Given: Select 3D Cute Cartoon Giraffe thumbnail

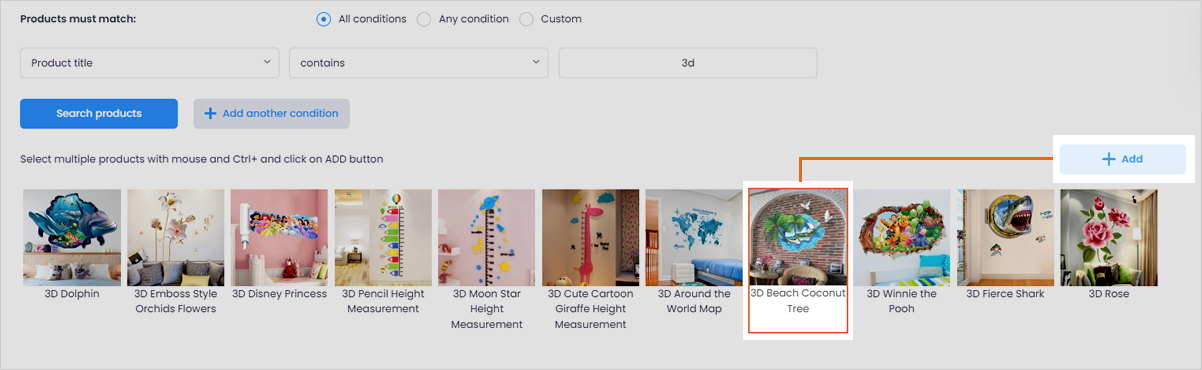Looking at the screenshot, I should pos(591,238).
